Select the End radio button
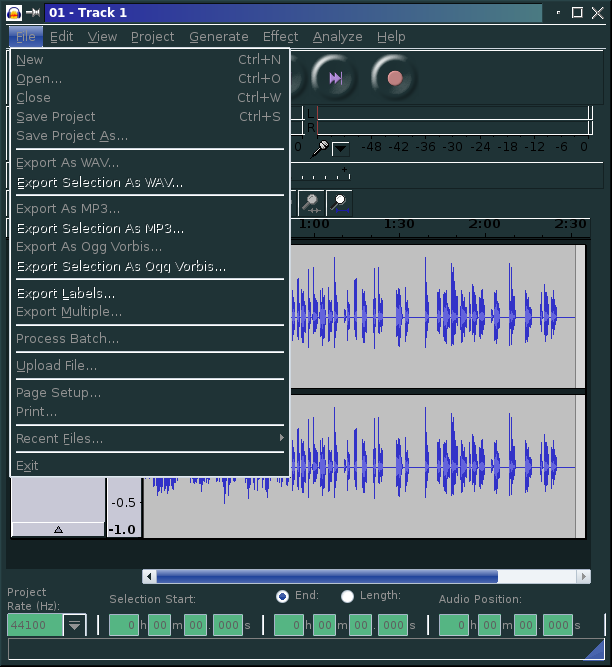The image size is (612, 667). (282, 596)
